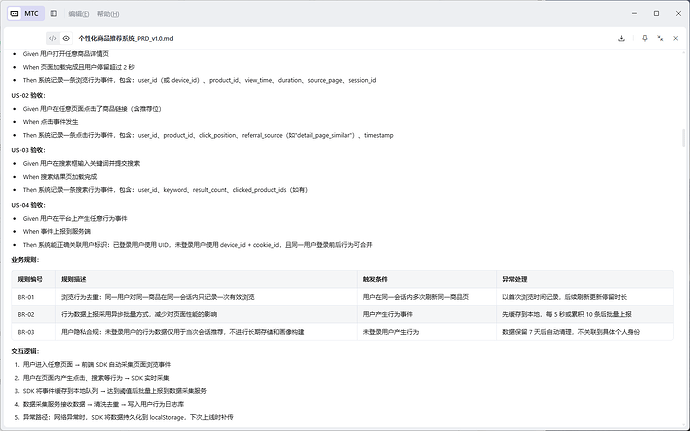
Task: Click step 3 'SDK 将事件缓存到本地队列'
Action: (x=115, y=391)
